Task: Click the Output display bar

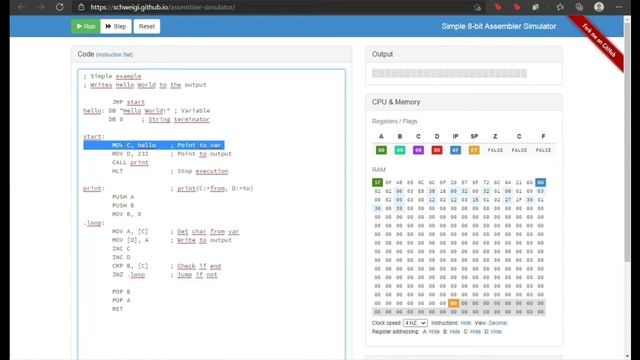Action: coord(449,73)
